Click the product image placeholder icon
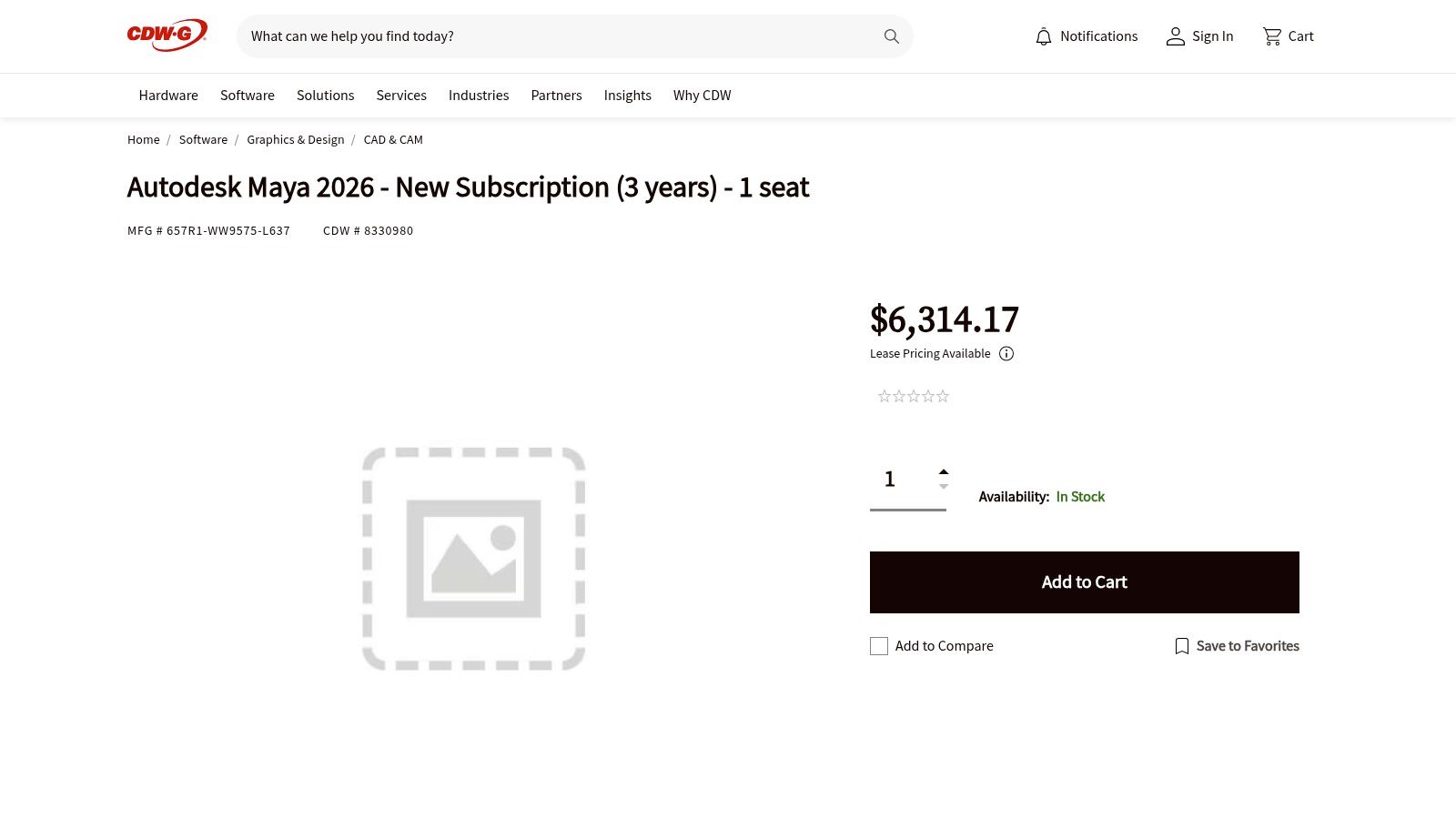This screenshot has height=819, width=1456. pyautogui.click(x=473, y=555)
